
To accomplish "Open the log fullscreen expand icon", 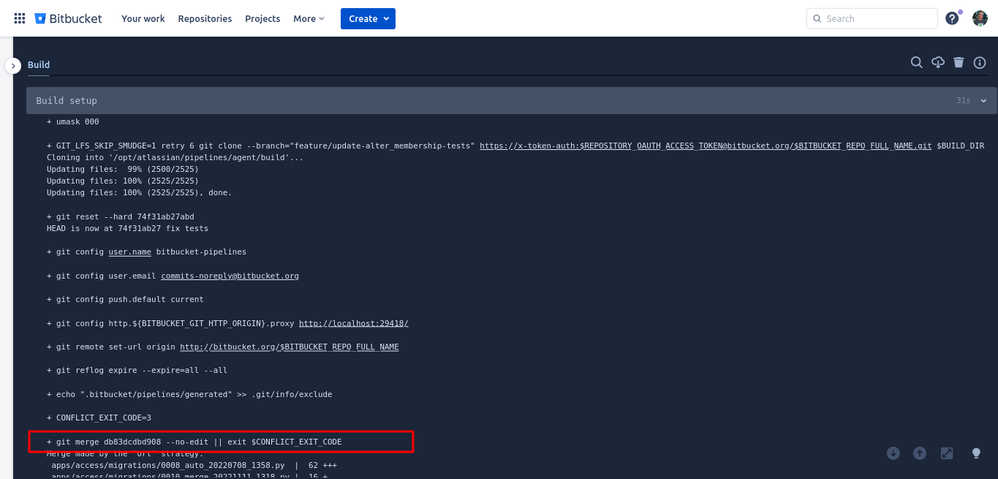I will 947,453.
